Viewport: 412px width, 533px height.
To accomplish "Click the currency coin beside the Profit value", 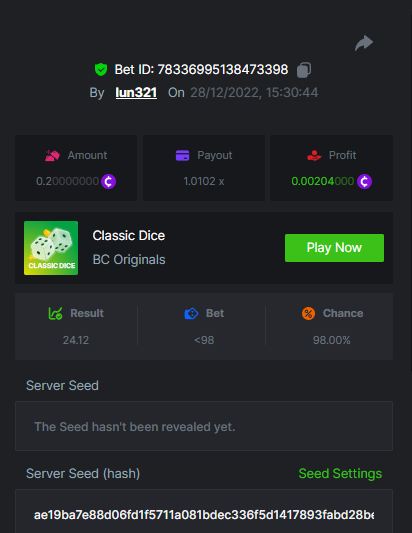I will click(364, 181).
